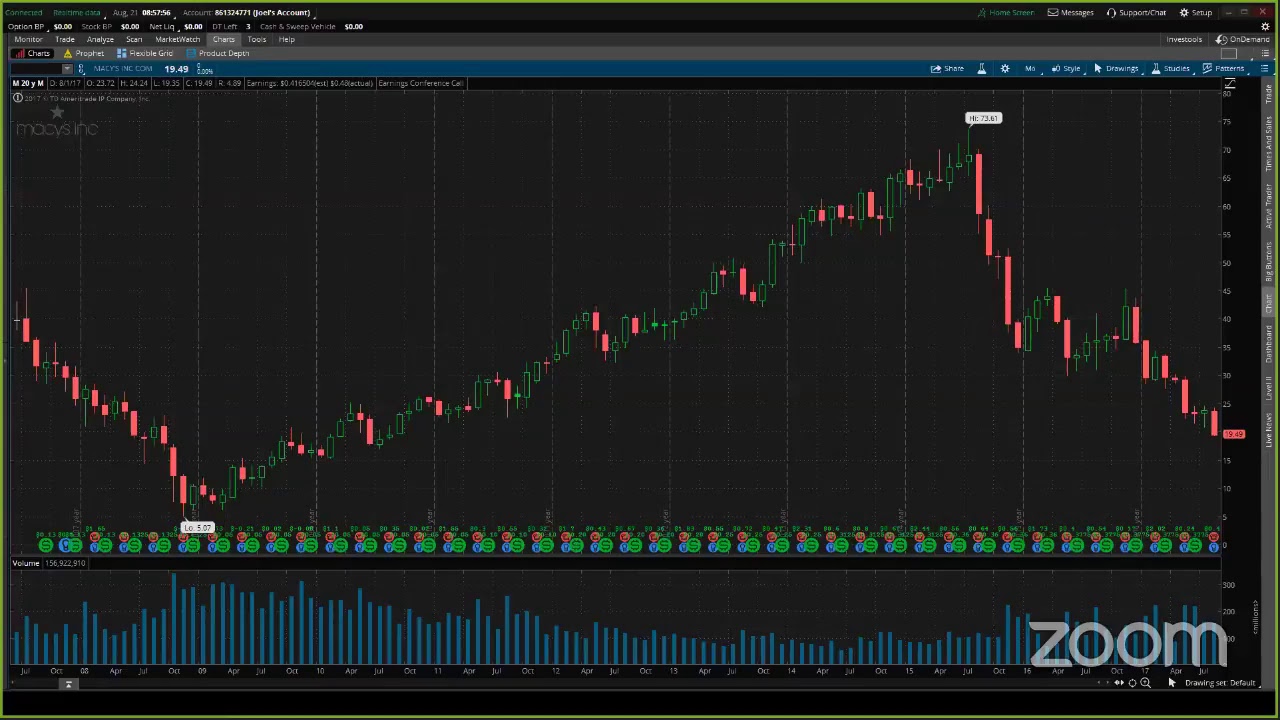The width and height of the screenshot is (1280, 720).
Task: Open chart toolbar list menu icon
Action: pos(1264,69)
